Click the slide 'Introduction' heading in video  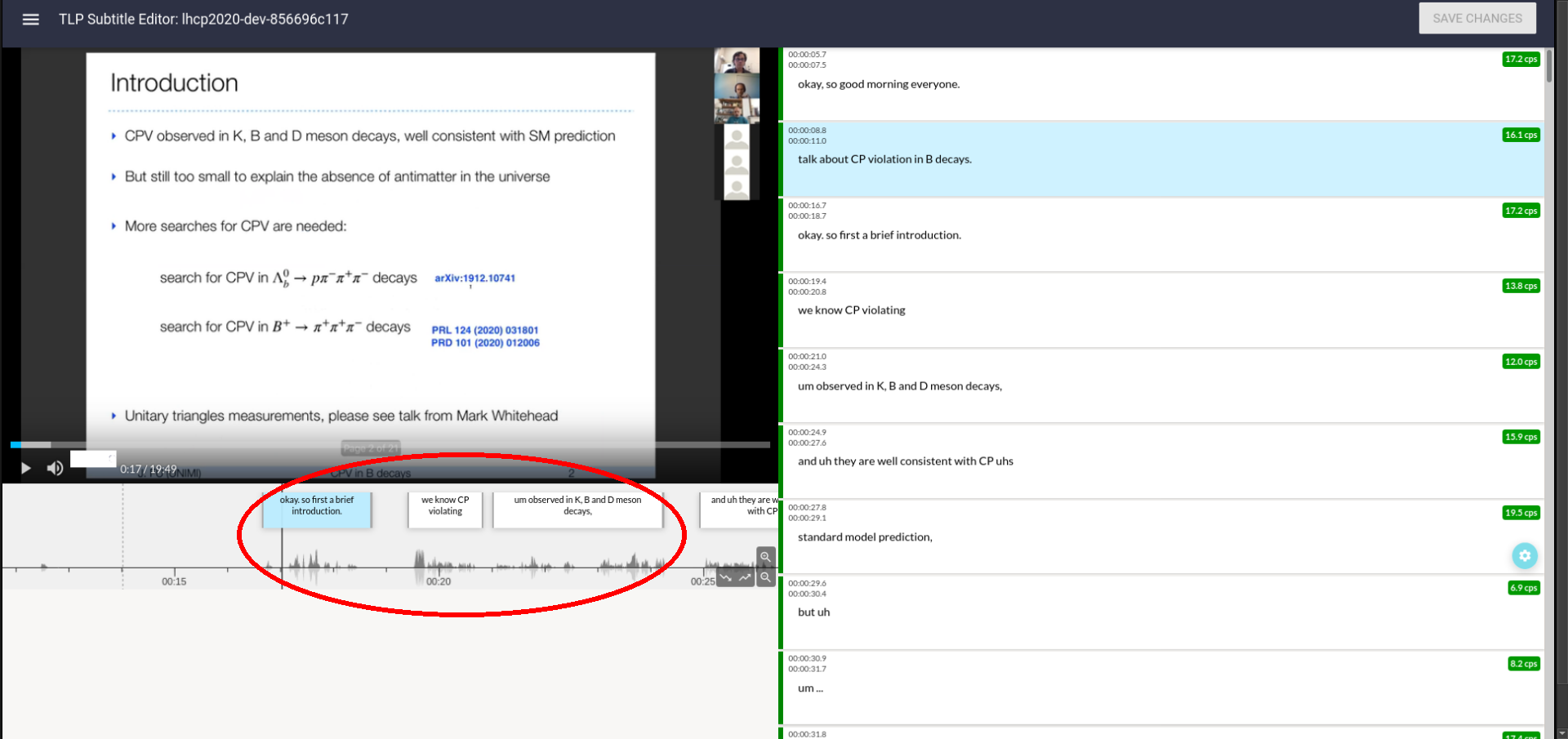174,82
